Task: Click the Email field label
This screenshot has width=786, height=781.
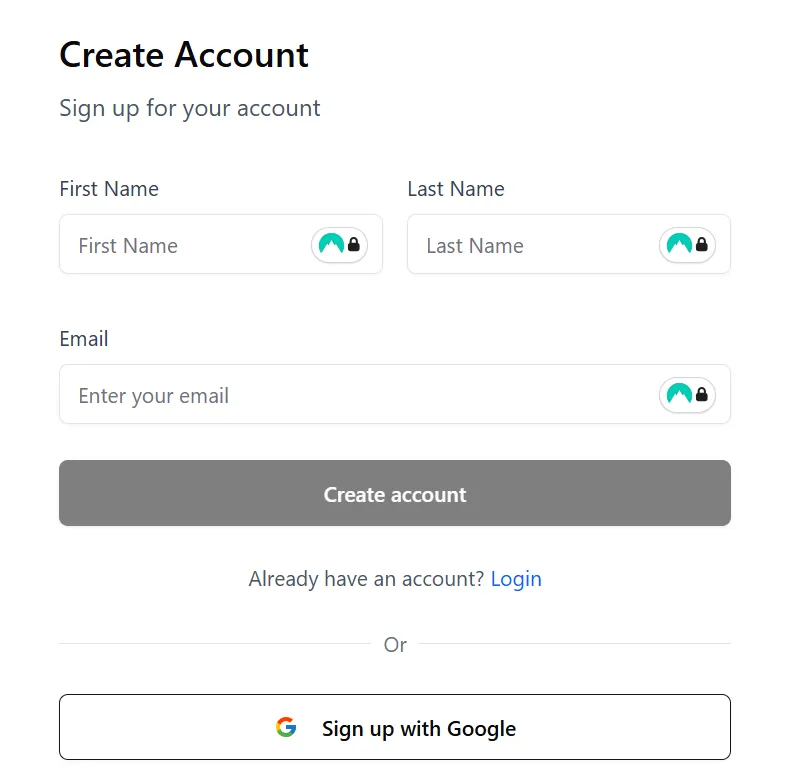Action: pos(84,339)
